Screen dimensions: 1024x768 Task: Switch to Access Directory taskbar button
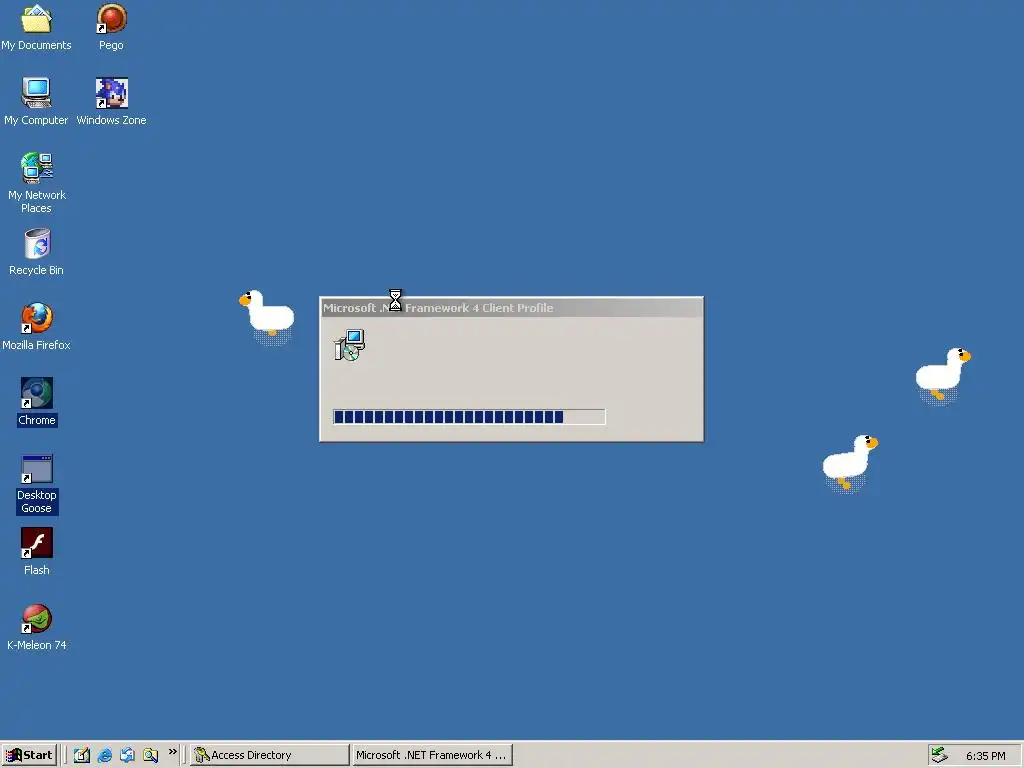pos(270,755)
